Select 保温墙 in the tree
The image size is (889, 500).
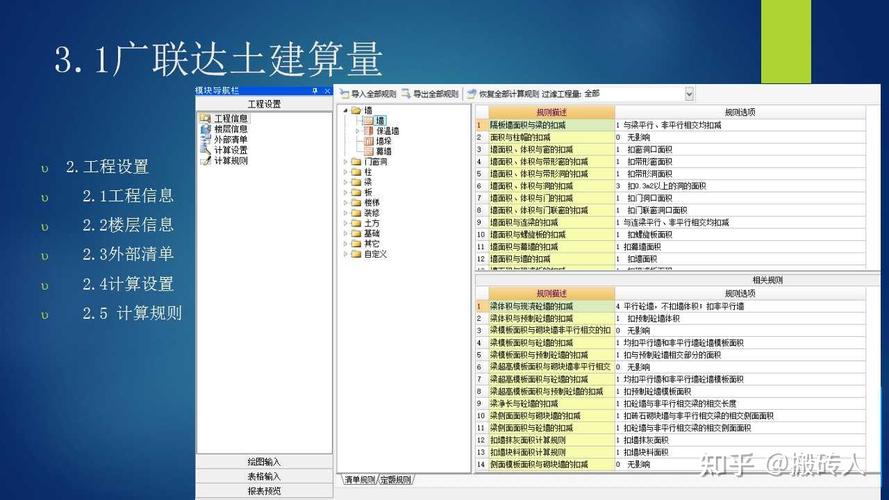point(388,131)
